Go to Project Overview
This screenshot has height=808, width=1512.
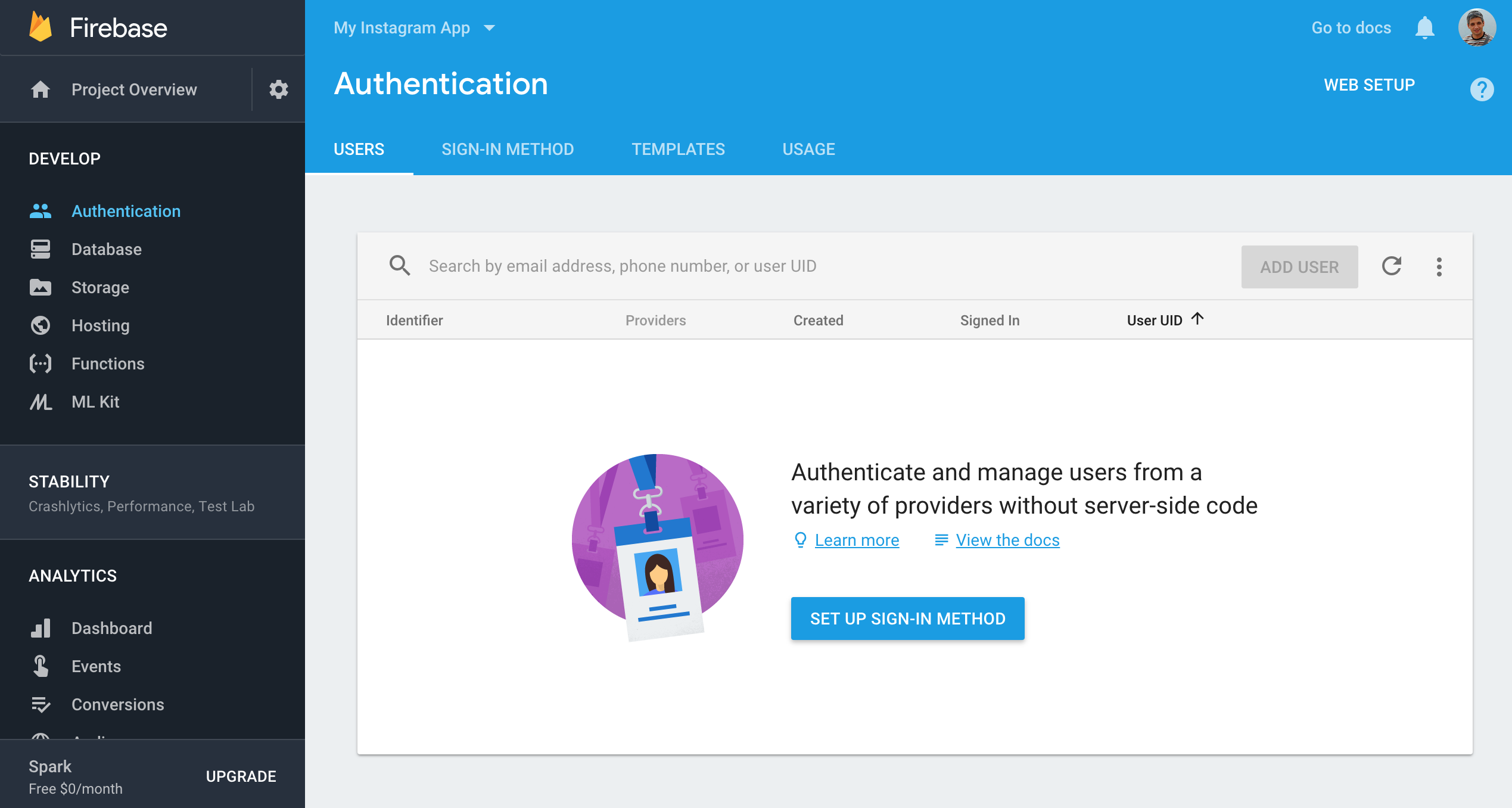pos(134,89)
